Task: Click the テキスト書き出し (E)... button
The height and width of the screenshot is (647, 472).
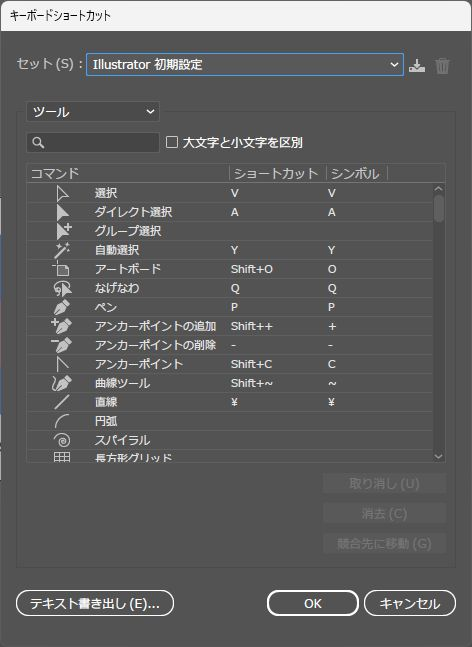Action: tap(95, 603)
